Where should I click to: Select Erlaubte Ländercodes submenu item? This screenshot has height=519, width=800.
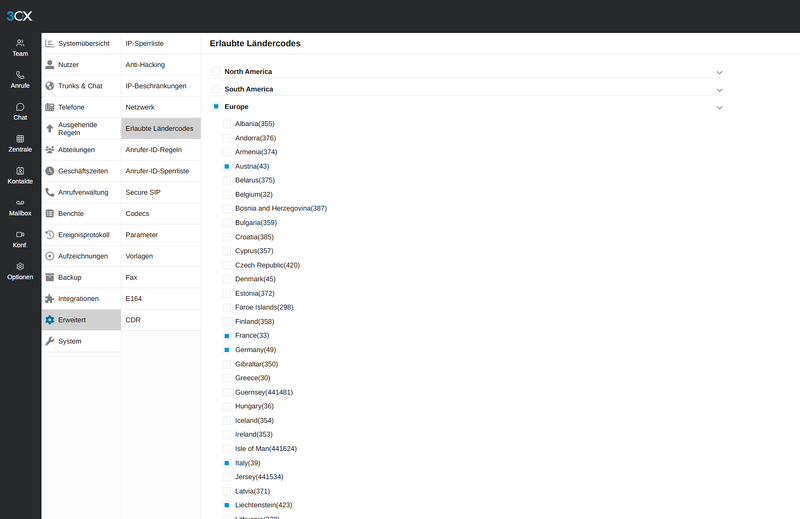[x=161, y=129]
